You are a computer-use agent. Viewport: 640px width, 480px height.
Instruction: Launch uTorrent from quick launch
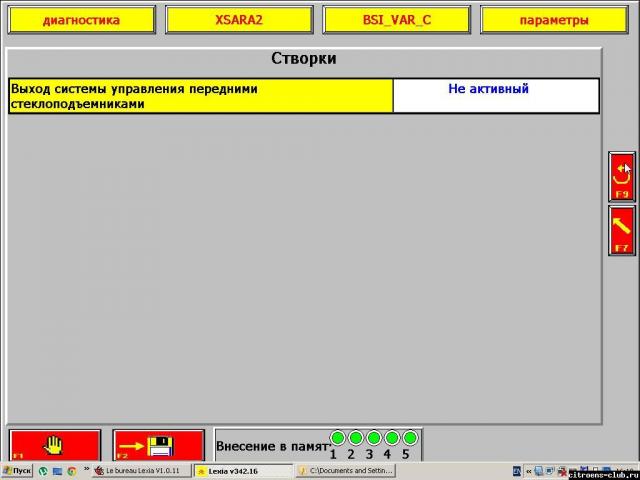[43, 471]
